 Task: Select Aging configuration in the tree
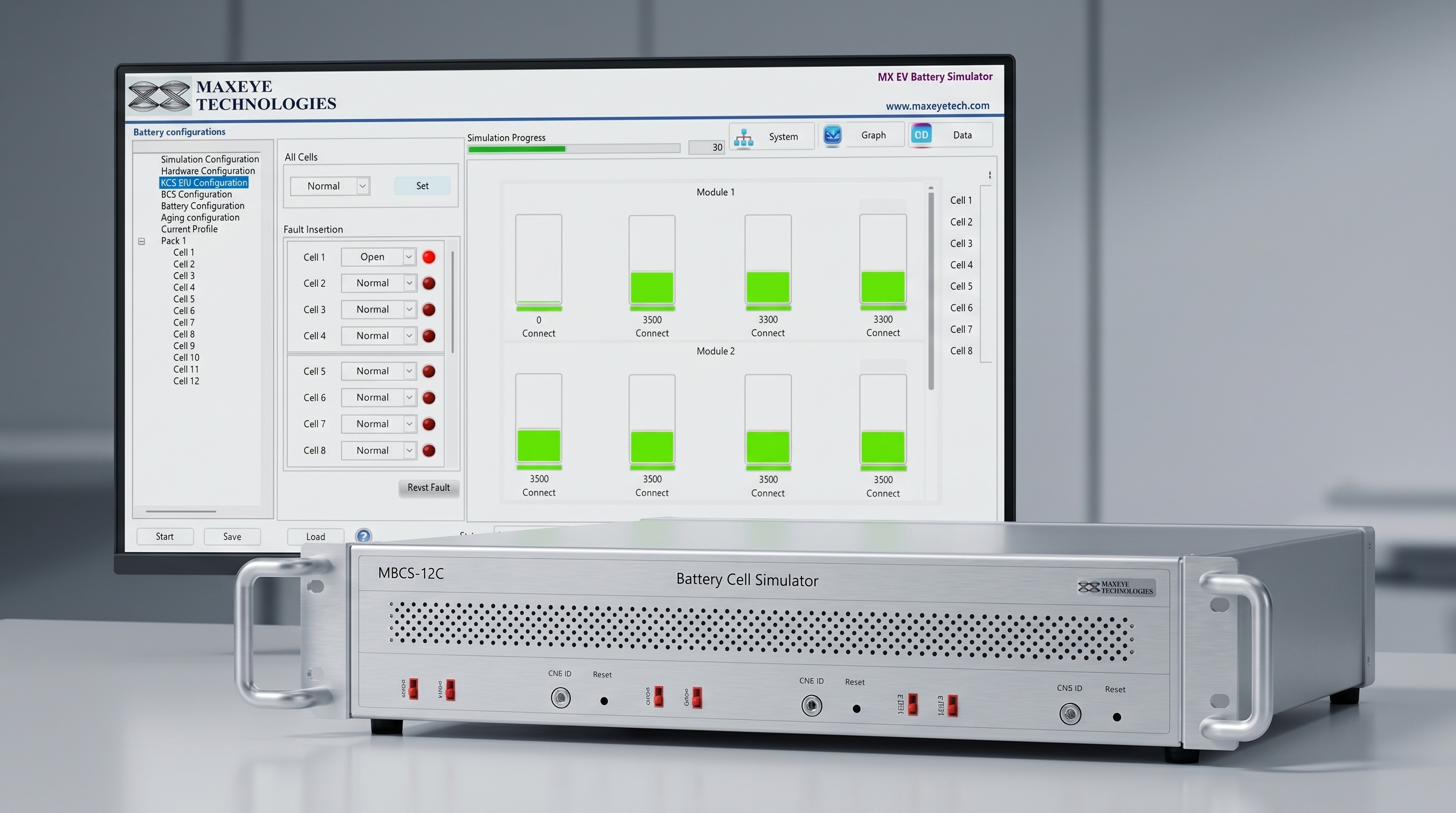200,218
